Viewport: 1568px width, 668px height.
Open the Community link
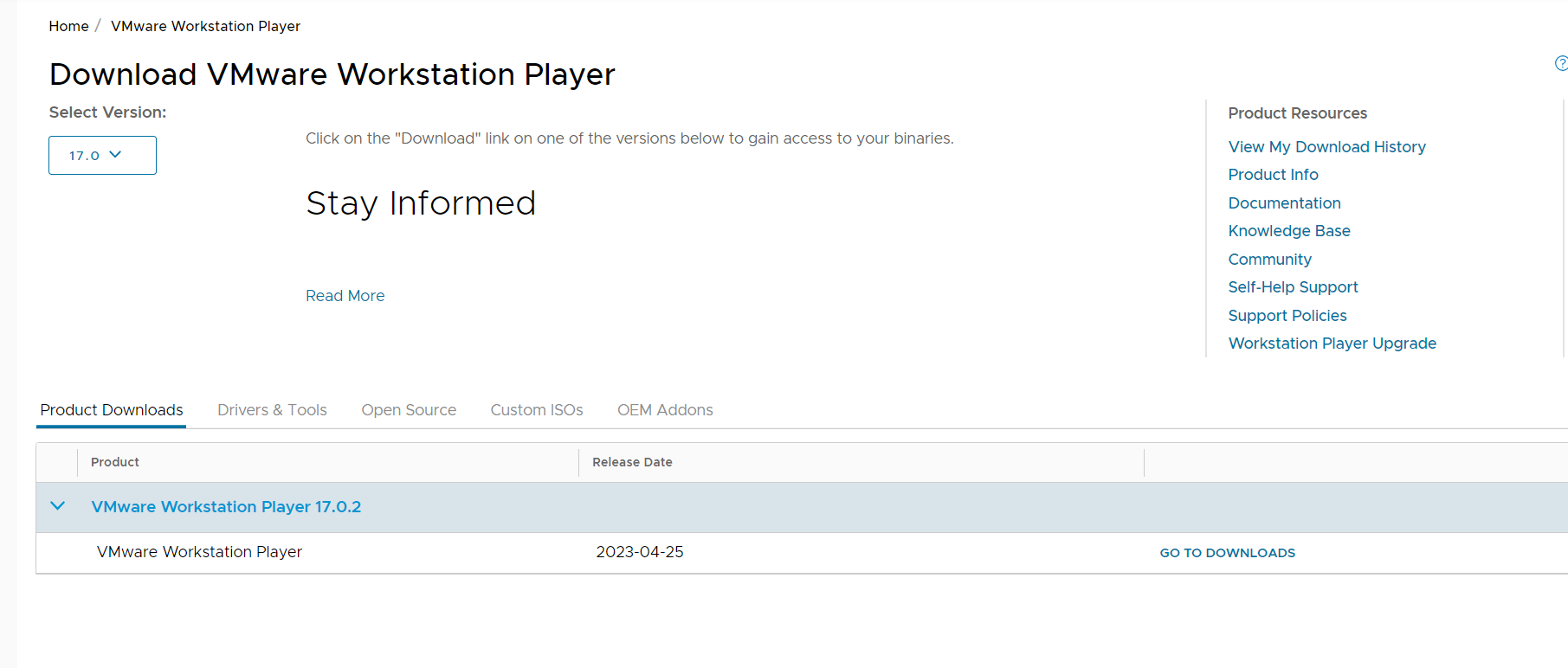pyautogui.click(x=1269, y=260)
